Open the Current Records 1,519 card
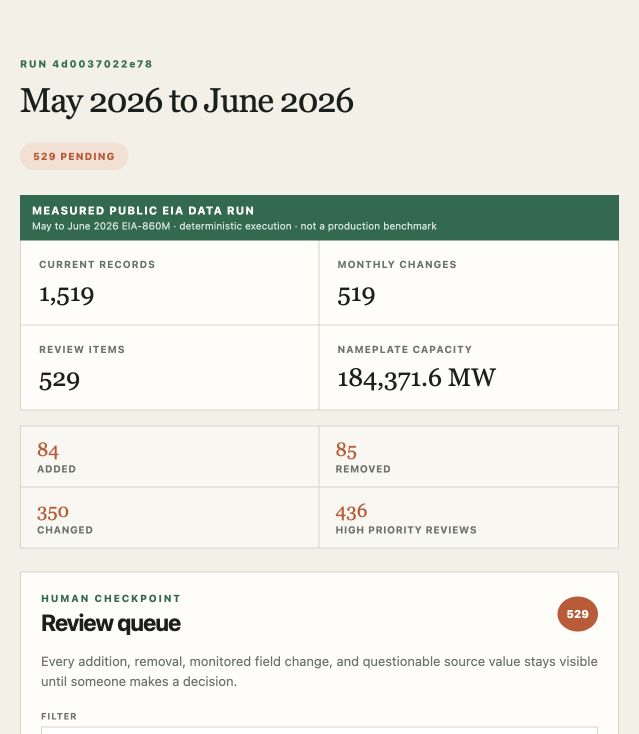 [x=169, y=283]
